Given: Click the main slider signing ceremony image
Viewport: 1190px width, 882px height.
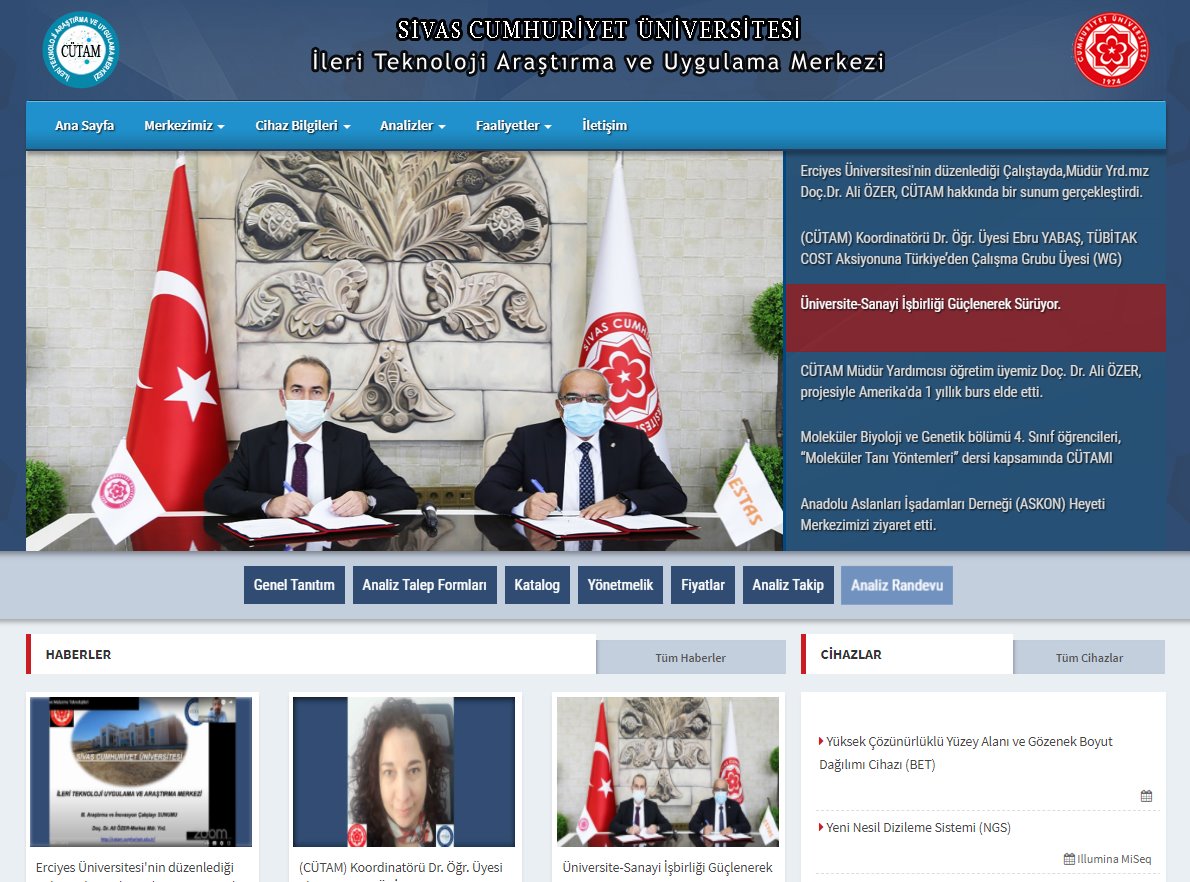Looking at the screenshot, I should 404,351.
